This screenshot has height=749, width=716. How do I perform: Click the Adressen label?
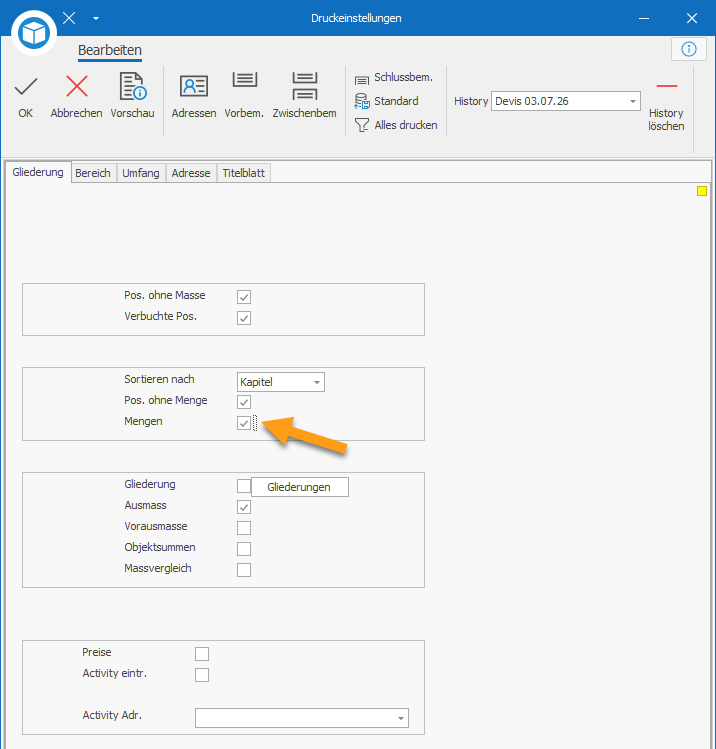pyautogui.click(x=194, y=113)
